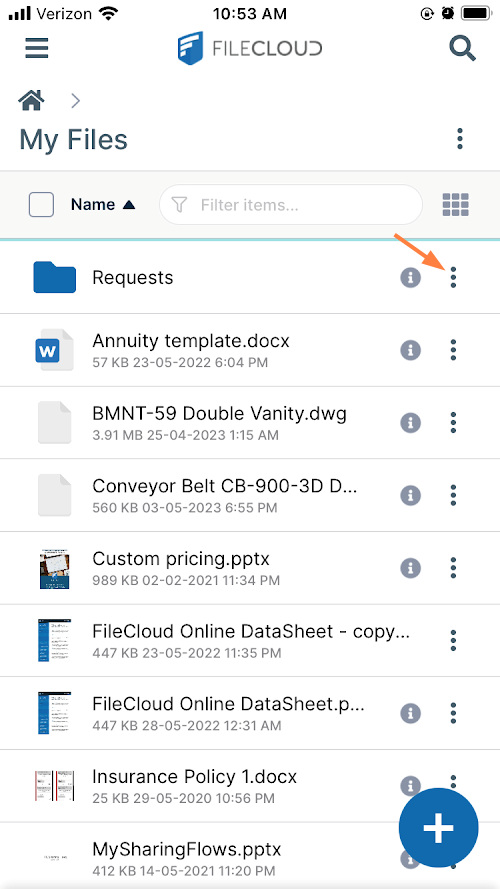Image resolution: width=500 pixels, height=889 pixels.
Task: Open the My Files more options menu
Action: [460, 139]
